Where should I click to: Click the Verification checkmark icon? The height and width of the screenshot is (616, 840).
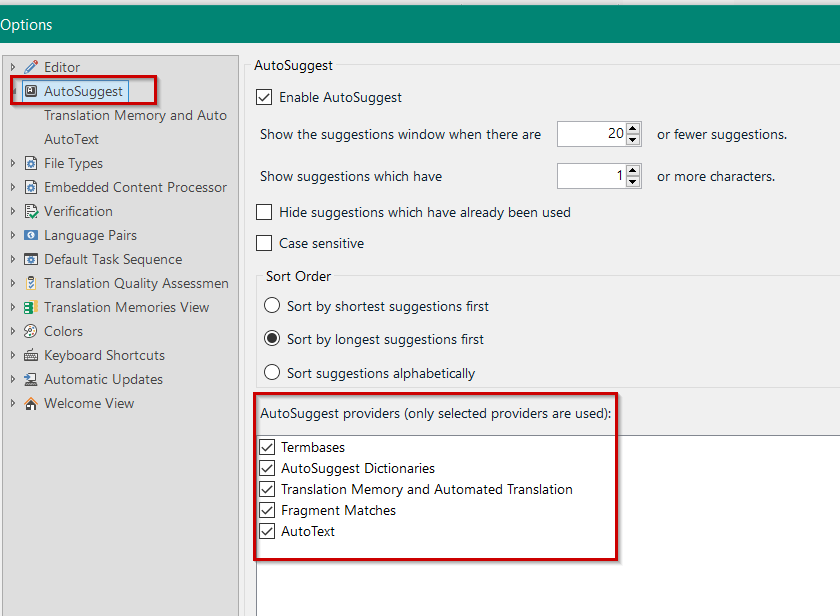point(31,212)
